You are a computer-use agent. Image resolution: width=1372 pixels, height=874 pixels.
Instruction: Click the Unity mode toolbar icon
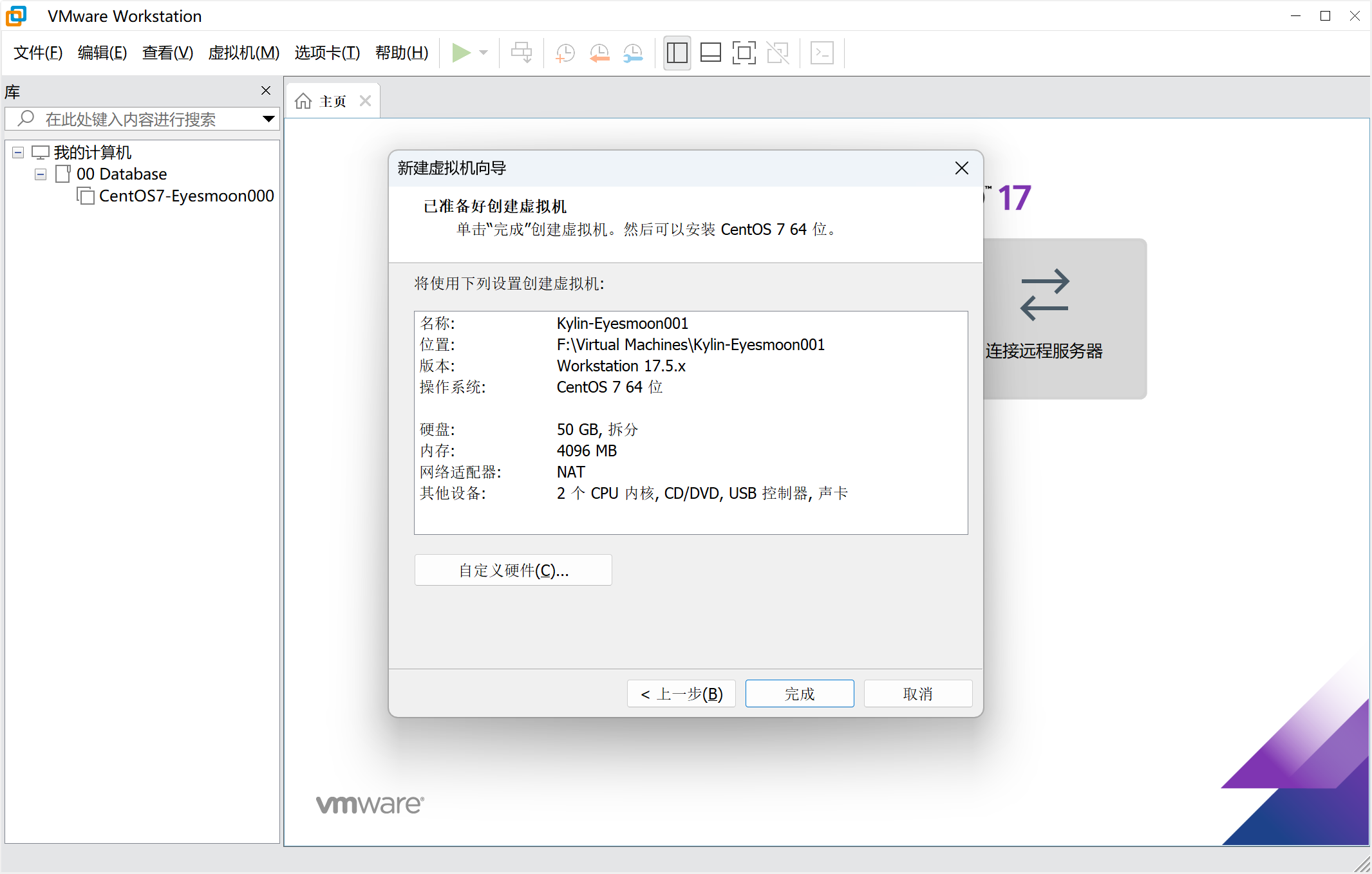(778, 53)
